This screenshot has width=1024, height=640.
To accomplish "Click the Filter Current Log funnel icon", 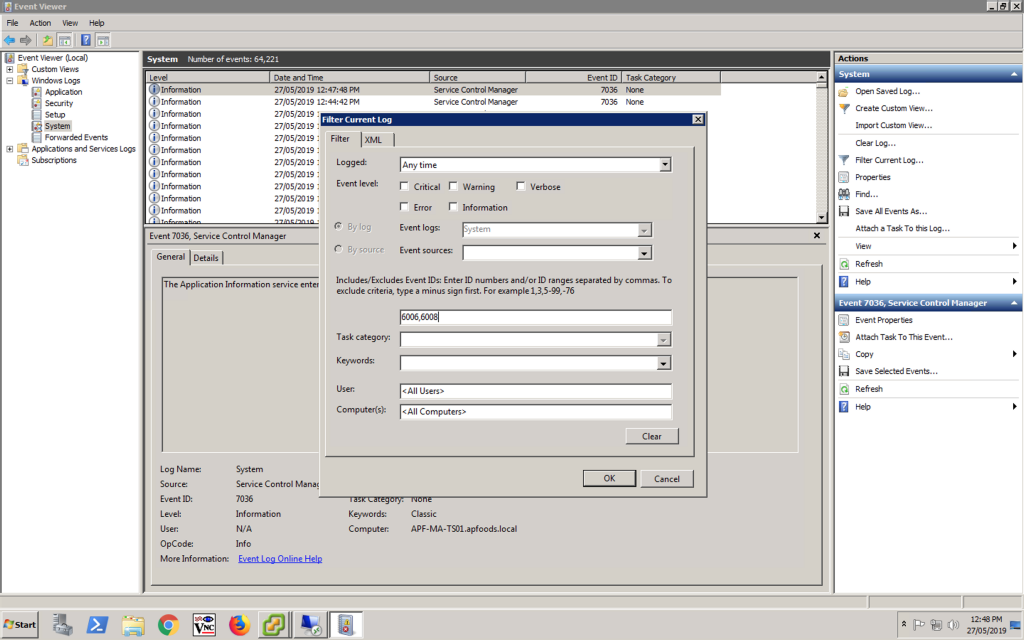I will pyautogui.click(x=845, y=160).
